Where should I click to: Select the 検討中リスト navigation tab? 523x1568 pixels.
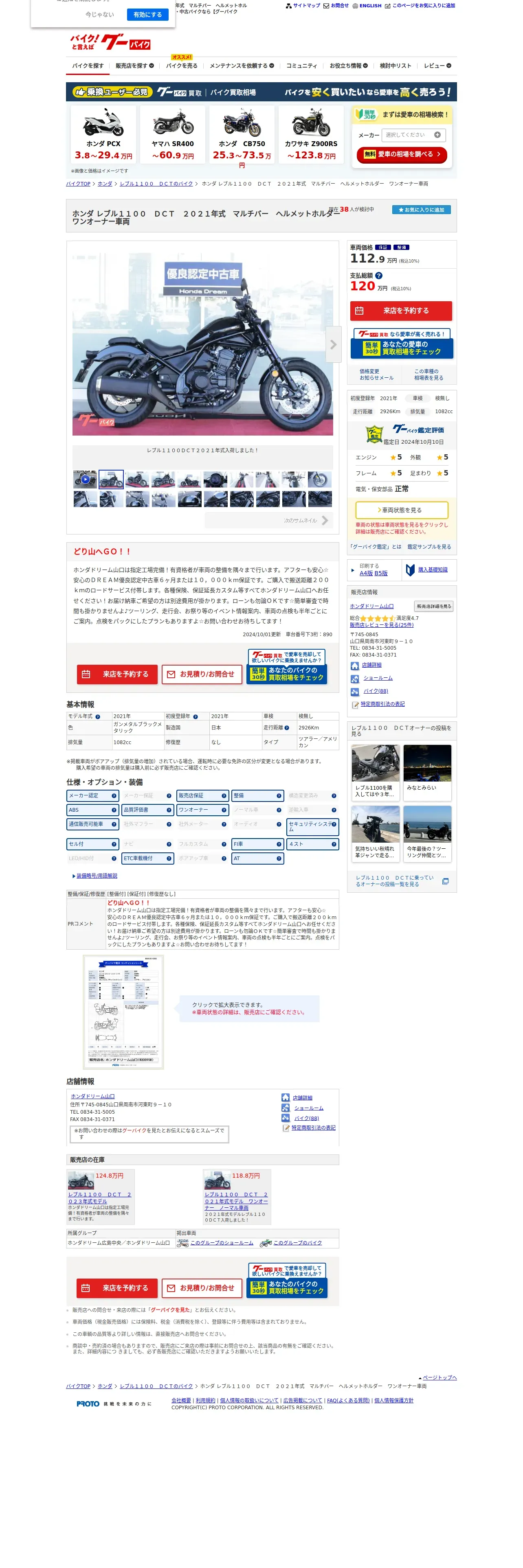coord(395,66)
